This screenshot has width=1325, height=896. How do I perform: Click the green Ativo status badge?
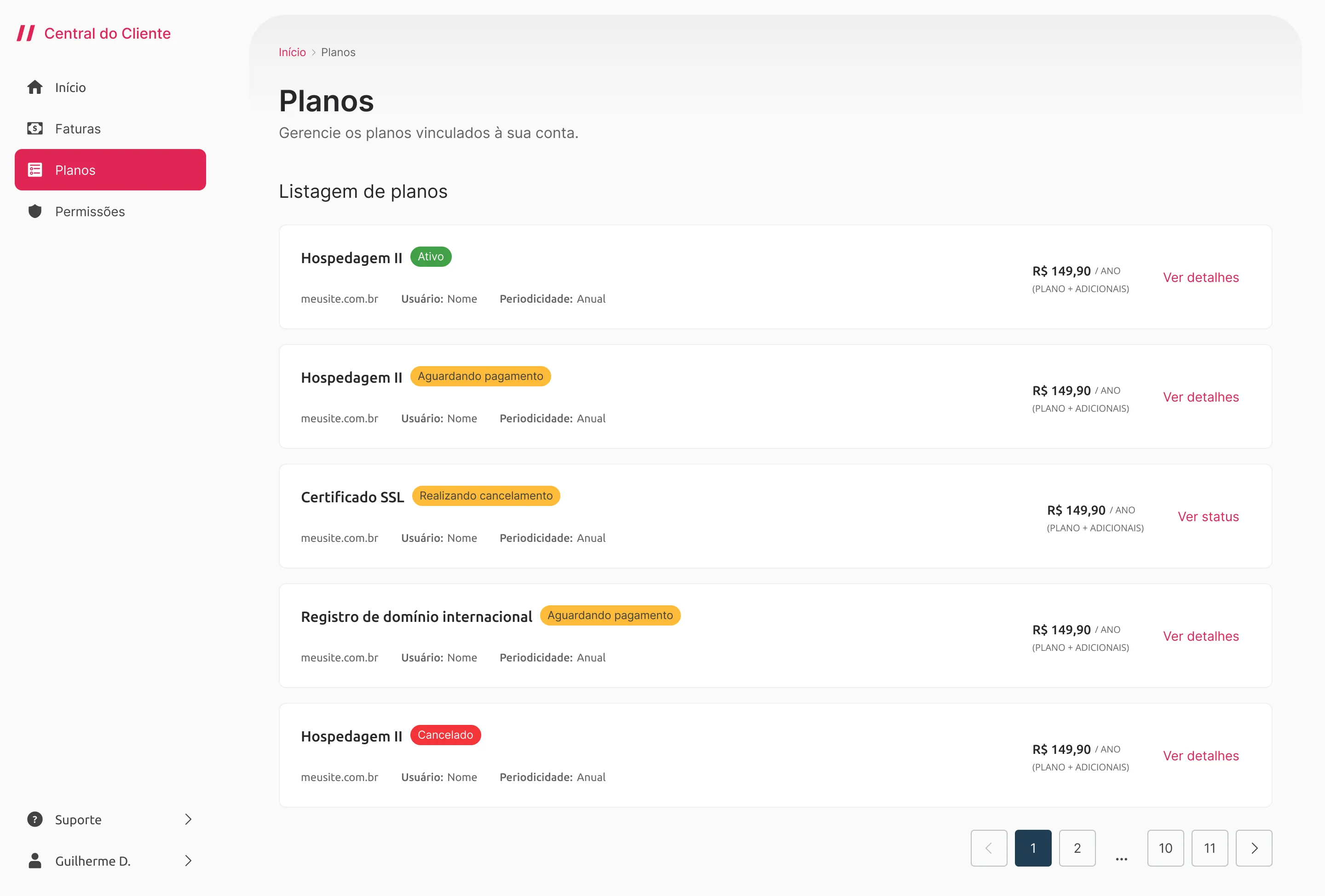[431, 257]
